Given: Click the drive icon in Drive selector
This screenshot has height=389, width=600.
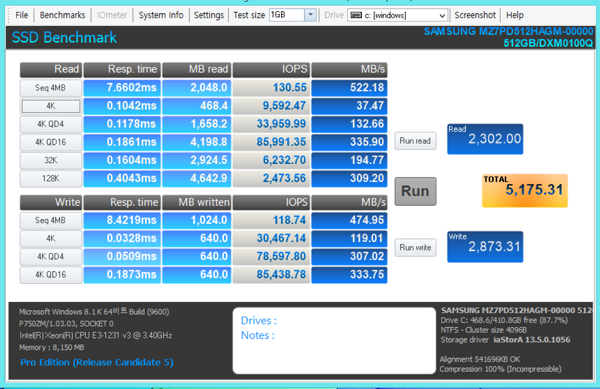Looking at the screenshot, I should [x=356, y=15].
